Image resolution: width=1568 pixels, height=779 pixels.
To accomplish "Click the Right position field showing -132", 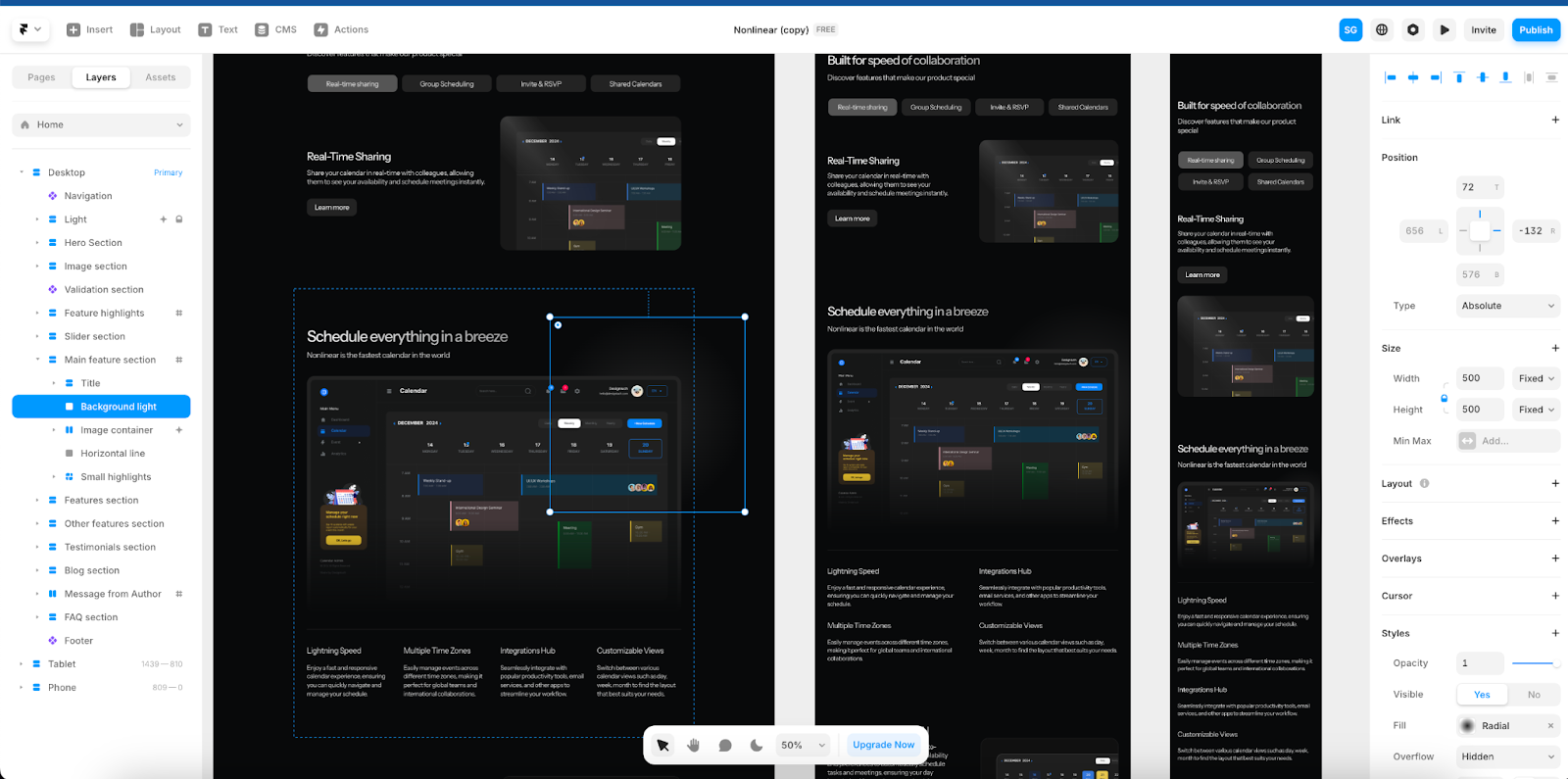I will [x=1537, y=231].
